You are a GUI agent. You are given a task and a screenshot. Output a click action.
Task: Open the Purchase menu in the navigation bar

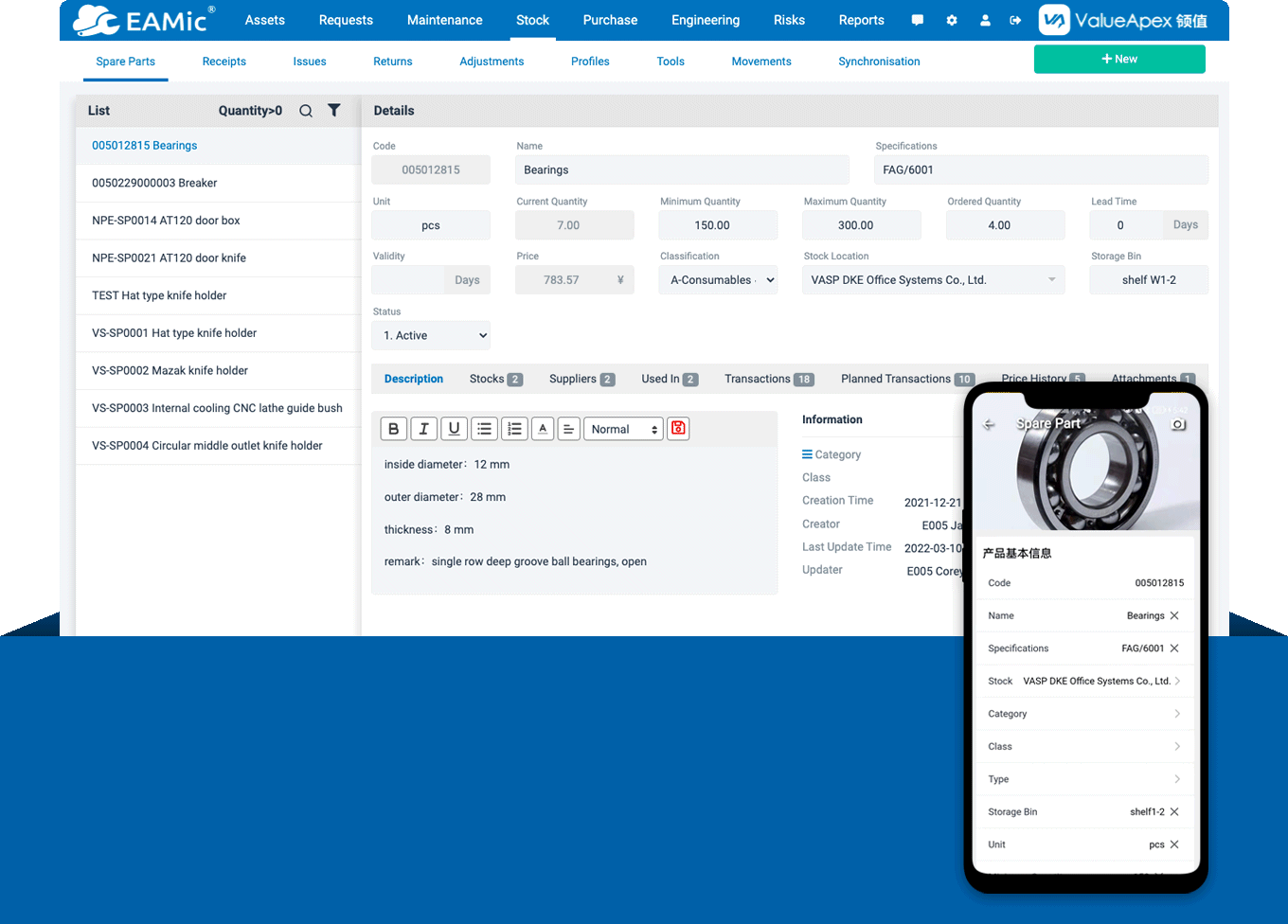610,20
